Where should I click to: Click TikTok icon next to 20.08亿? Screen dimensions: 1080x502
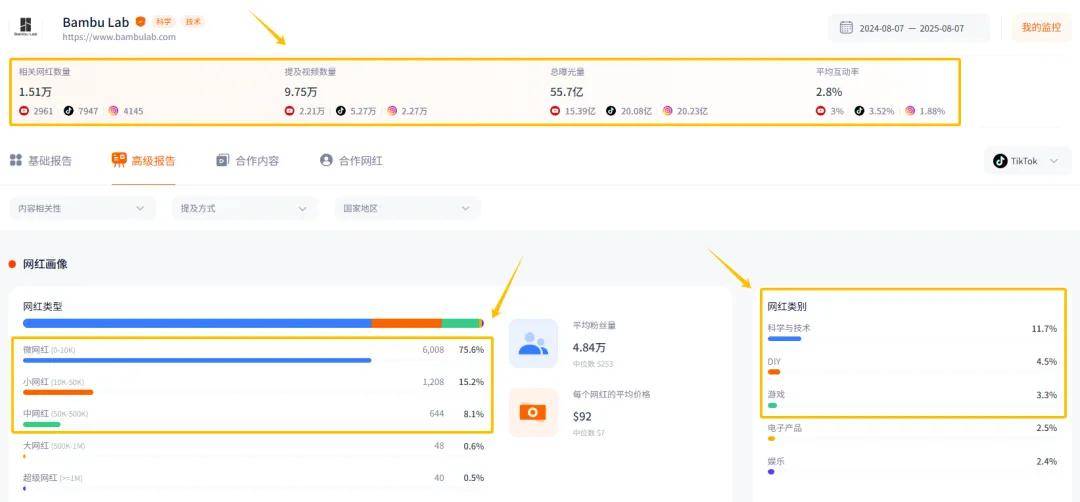point(611,110)
